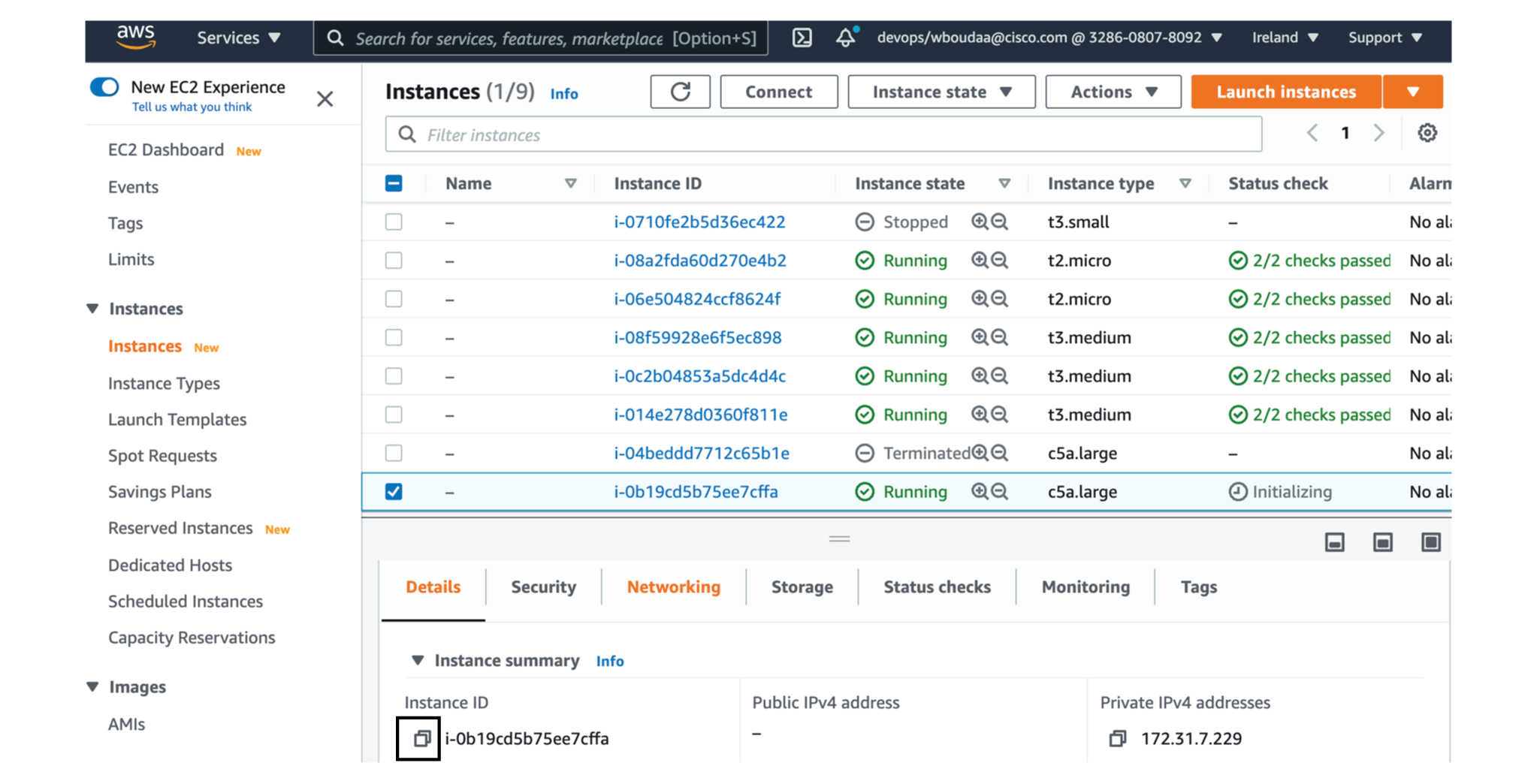Screen dimensions: 1537x784
Task: Open the Actions dropdown
Action: tap(1113, 92)
